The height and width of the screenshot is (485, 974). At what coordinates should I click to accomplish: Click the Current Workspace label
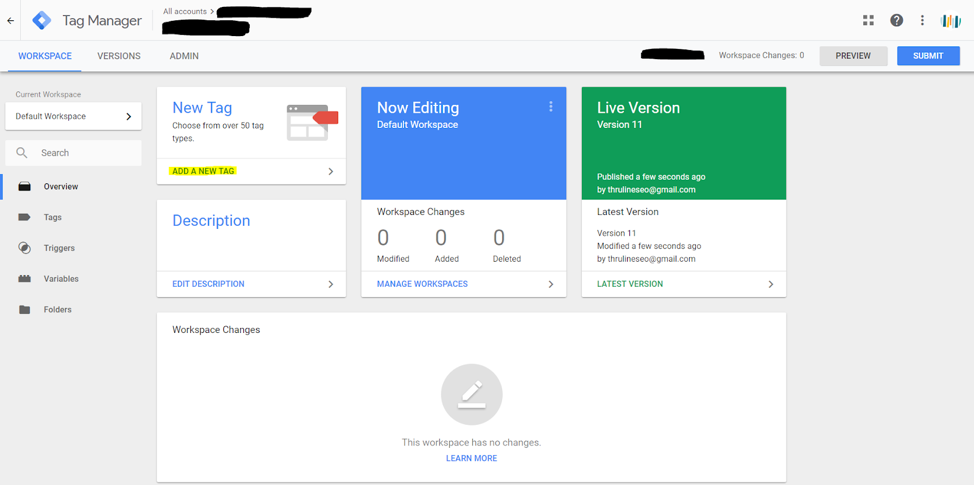point(48,94)
